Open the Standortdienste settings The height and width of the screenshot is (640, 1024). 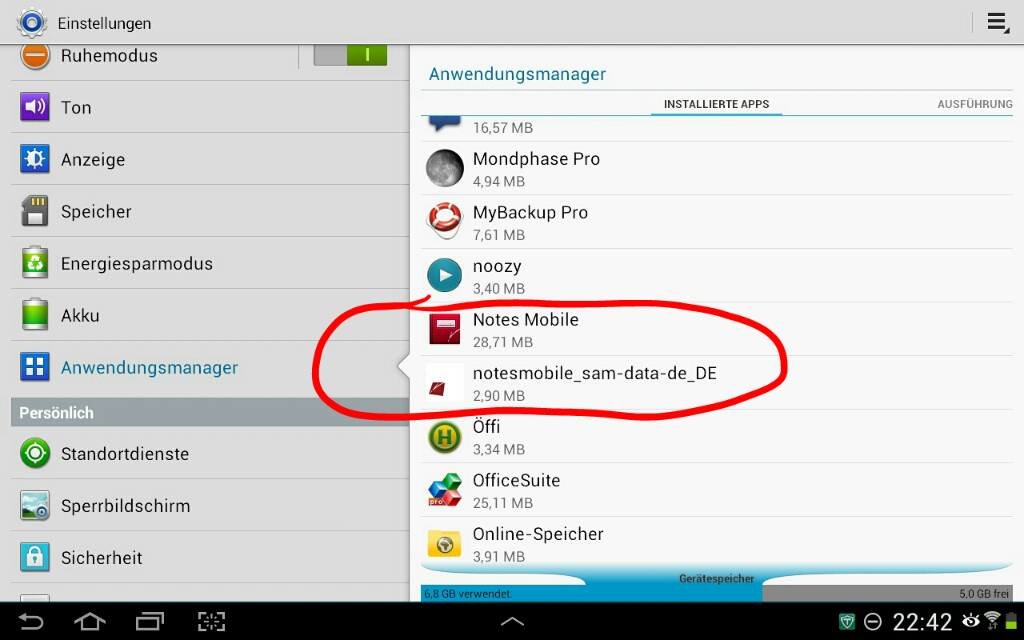coord(210,453)
